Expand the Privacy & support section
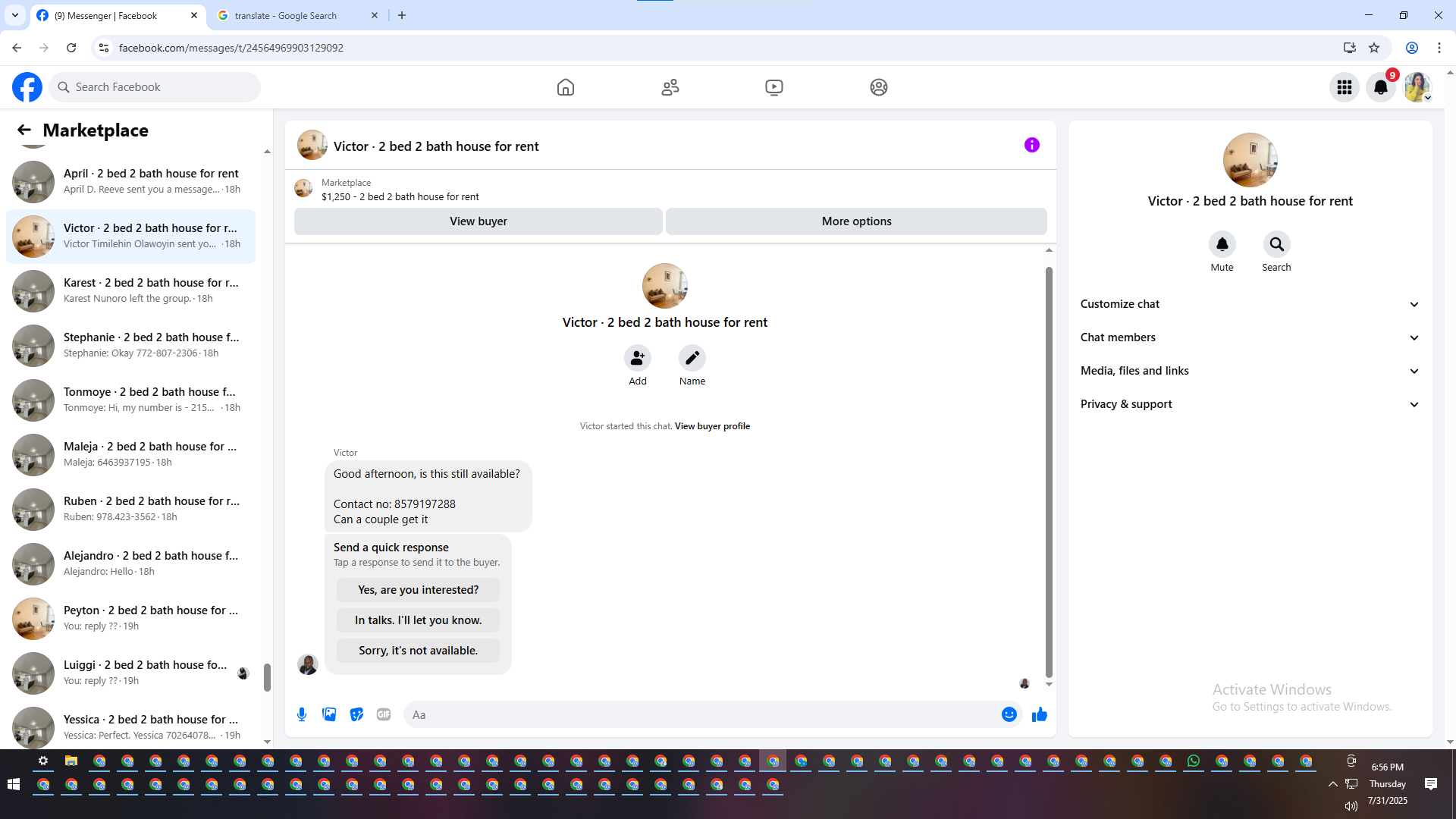Image resolution: width=1456 pixels, height=819 pixels. point(1249,404)
